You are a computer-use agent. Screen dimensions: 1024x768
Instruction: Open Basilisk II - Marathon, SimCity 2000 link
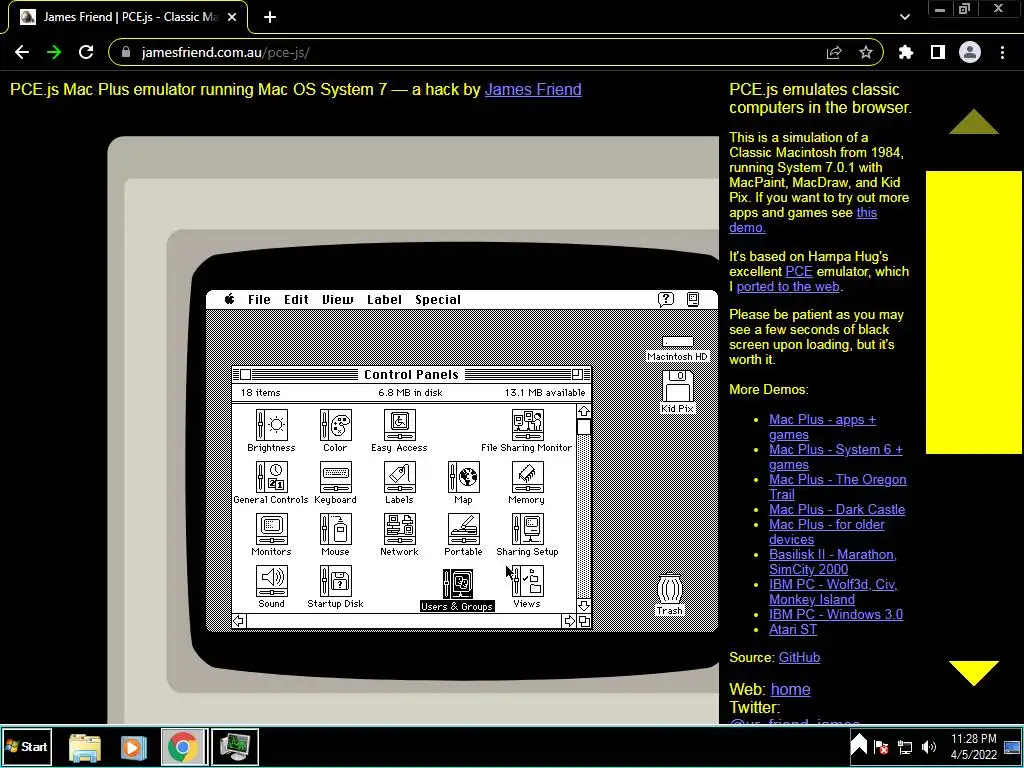click(x=832, y=562)
